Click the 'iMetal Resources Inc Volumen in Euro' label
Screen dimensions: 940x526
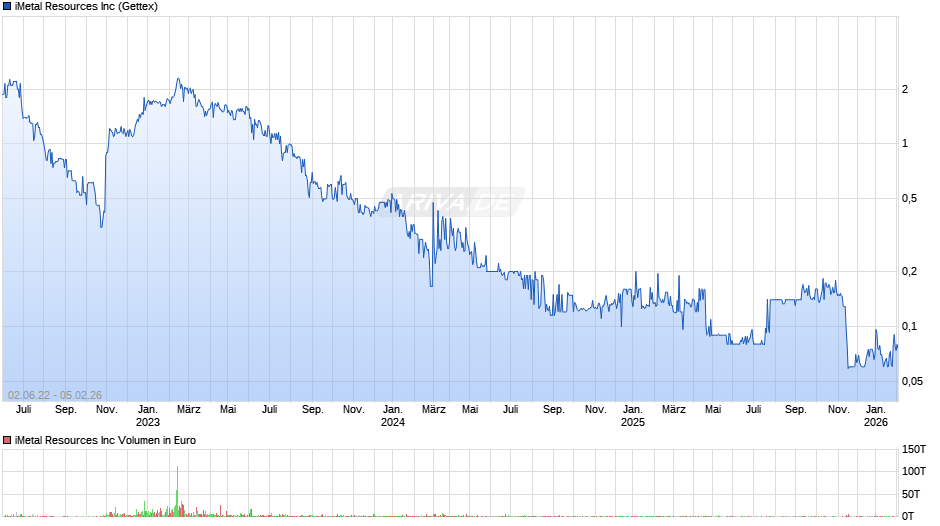point(106,440)
